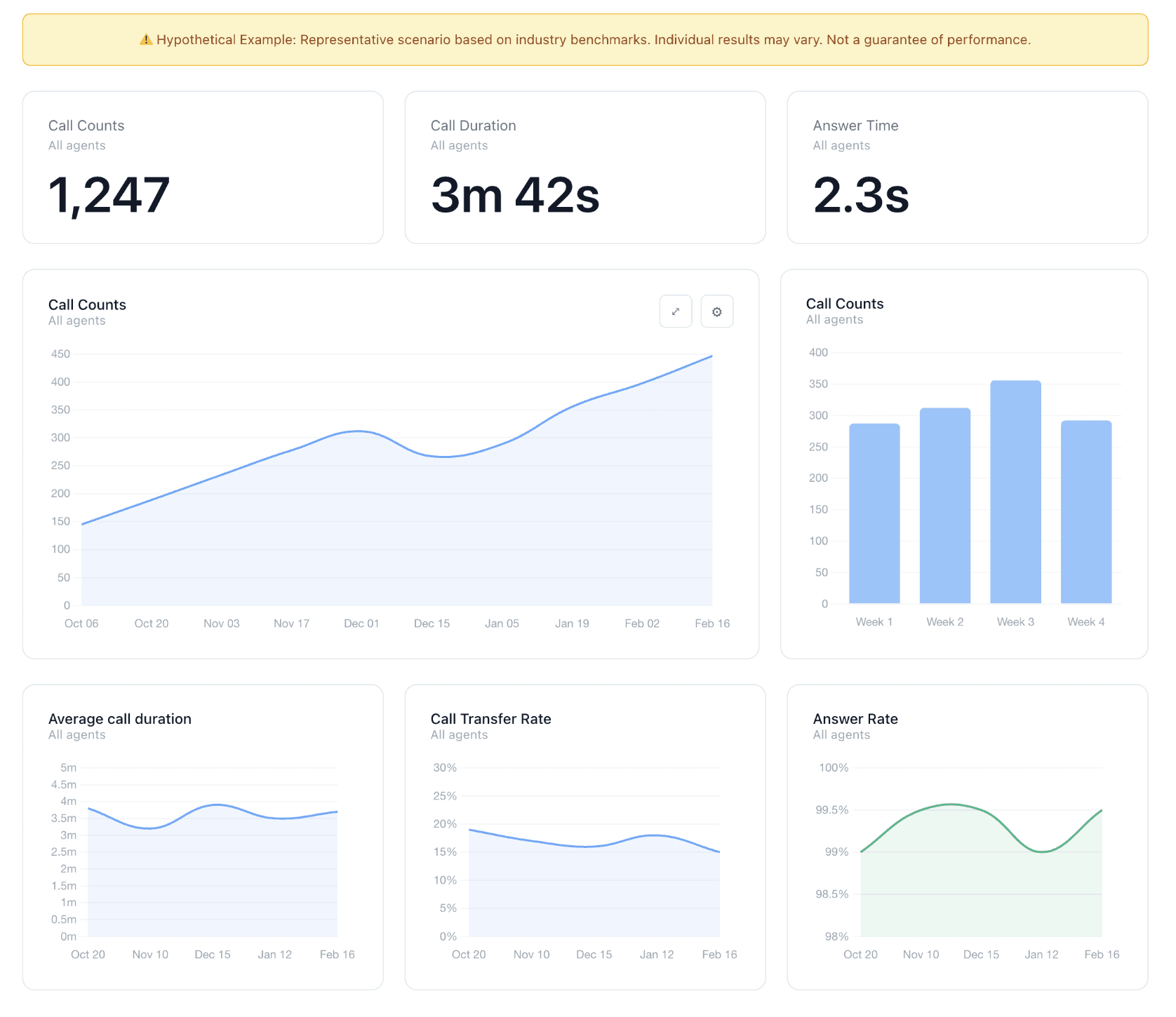Click the Nov 03 axis label

click(222, 624)
